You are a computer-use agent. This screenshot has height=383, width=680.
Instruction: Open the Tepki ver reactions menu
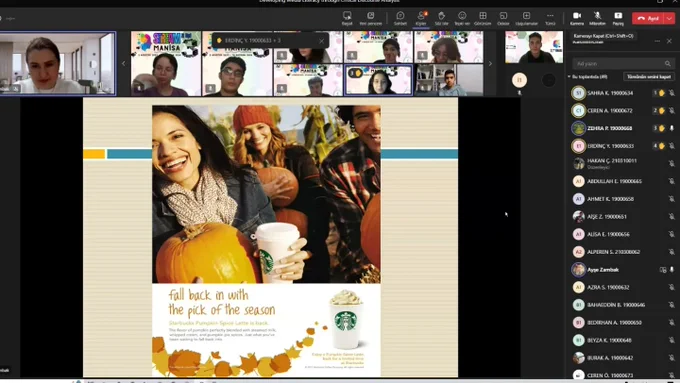(x=462, y=18)
